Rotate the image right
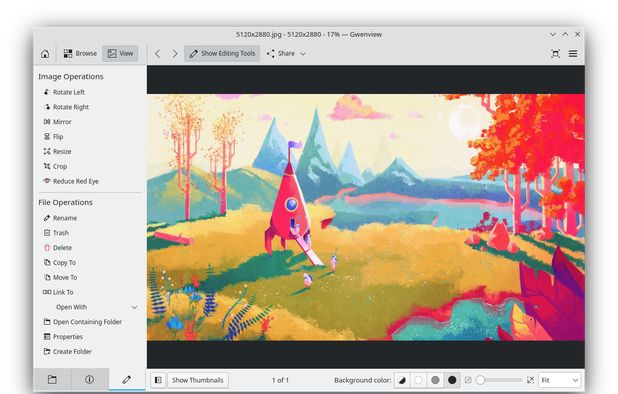The height and width of the screenshot is (394, 618). [x=66, y=107]
